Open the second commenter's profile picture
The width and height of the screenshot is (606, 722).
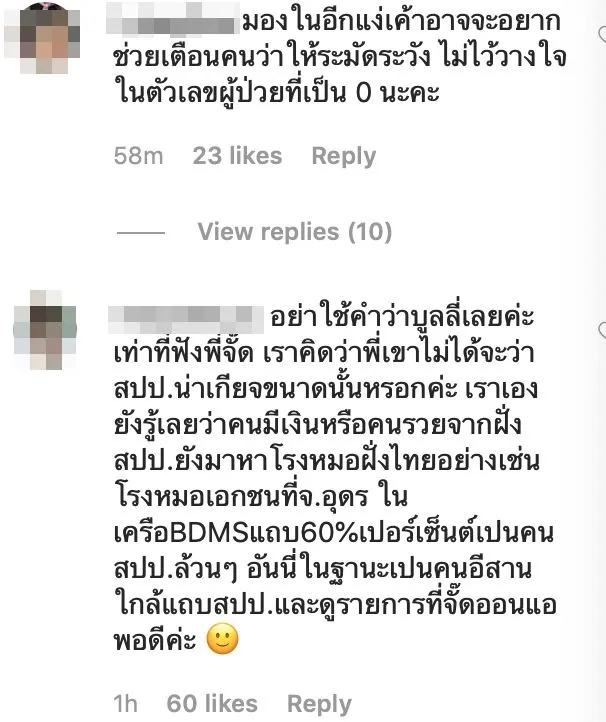tap(45, 330)
